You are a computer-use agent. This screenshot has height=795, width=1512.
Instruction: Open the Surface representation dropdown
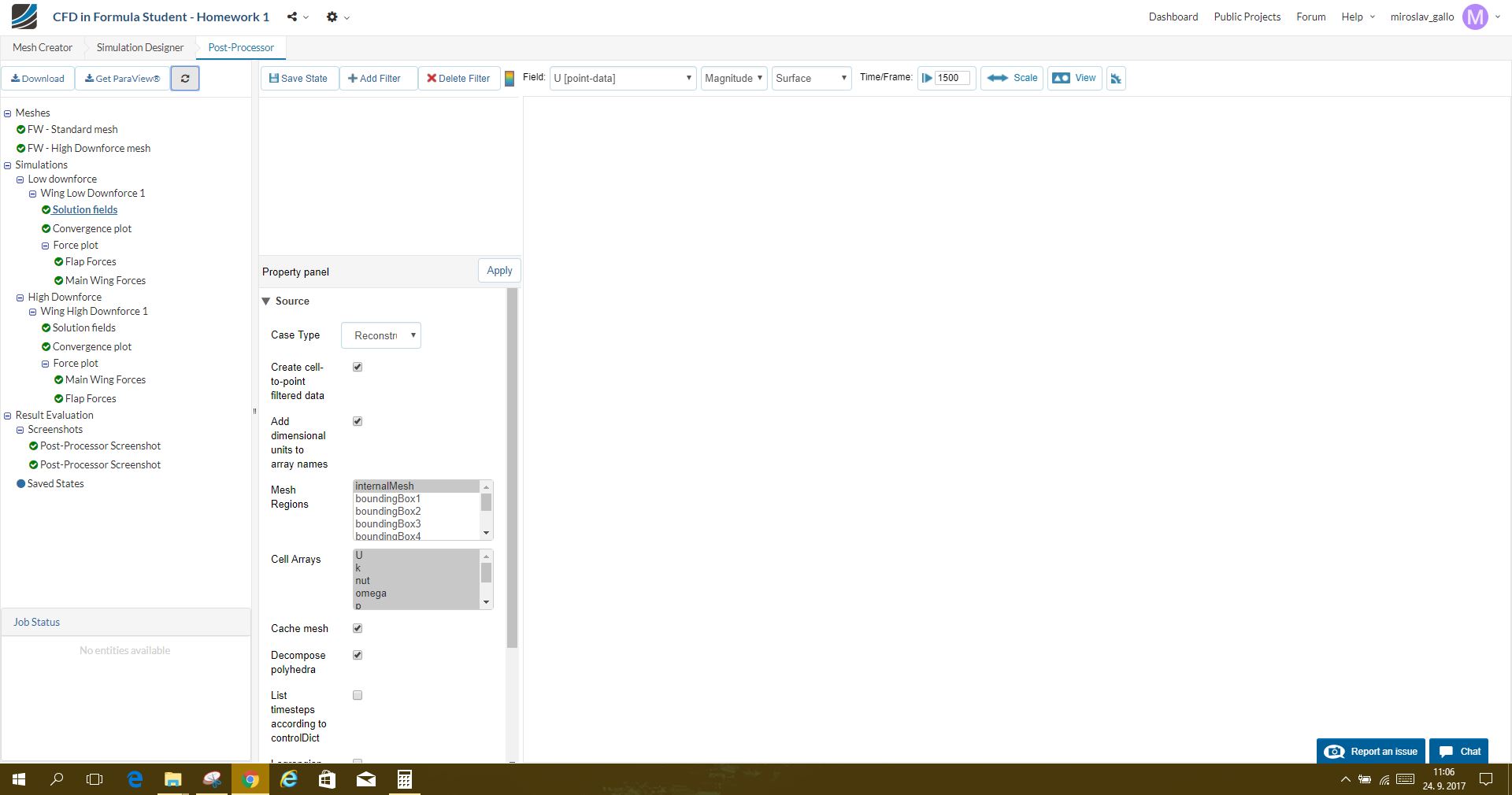811,78
